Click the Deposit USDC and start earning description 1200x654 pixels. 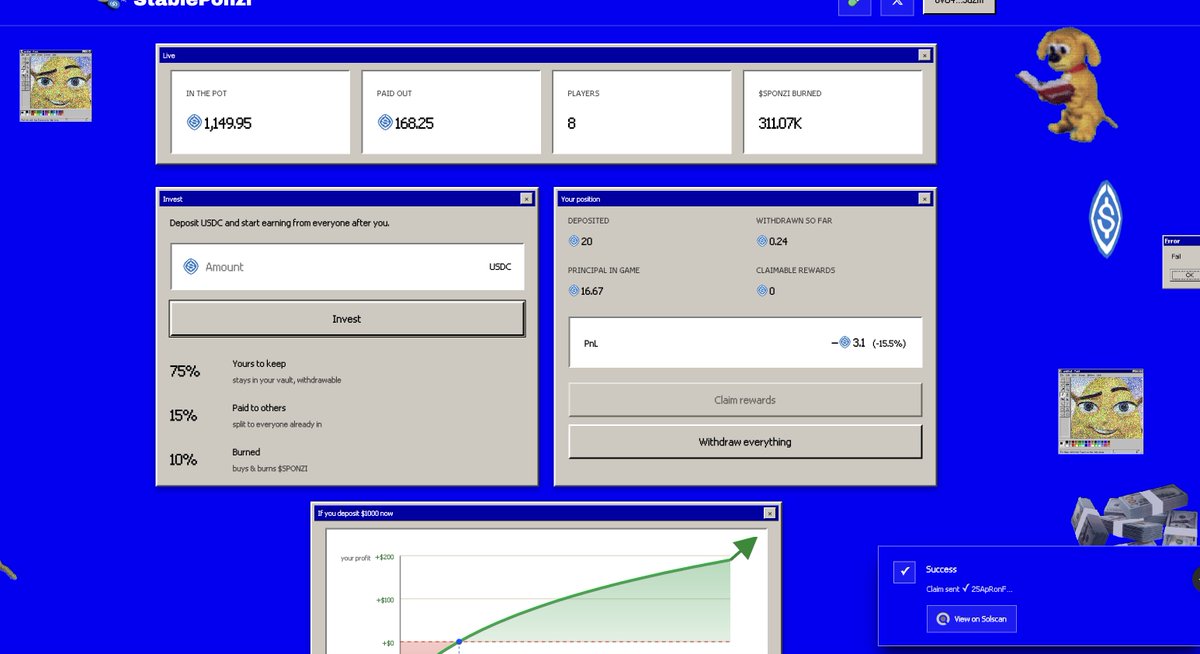[280, 223]
